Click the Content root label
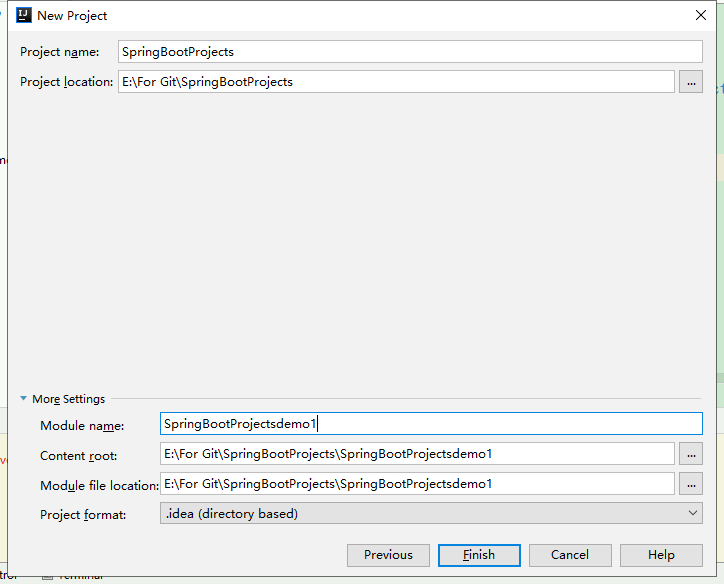This screenshot has width=724, height=584. pos(78,456)
